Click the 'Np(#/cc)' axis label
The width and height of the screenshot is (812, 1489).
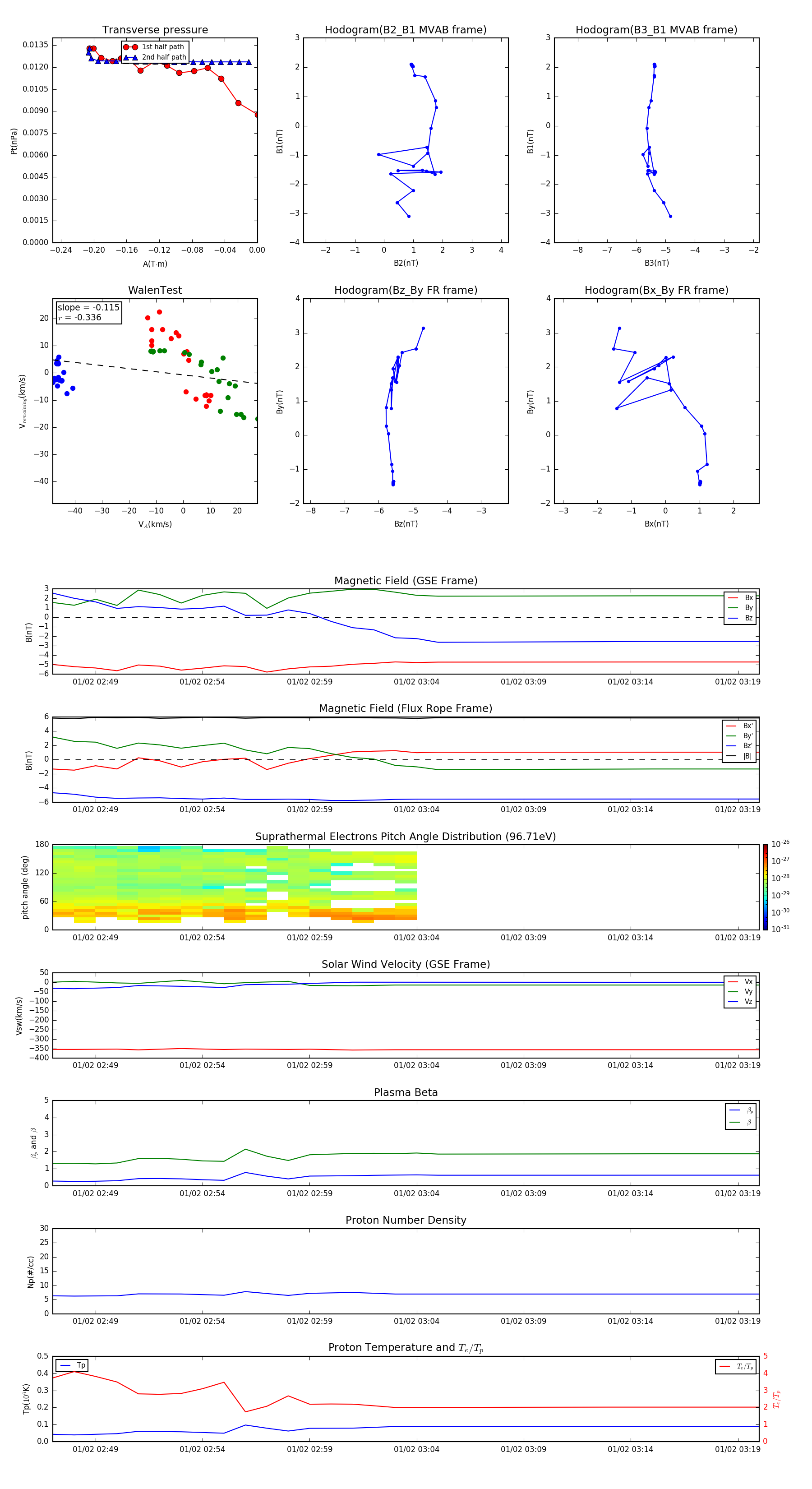click(x=31, y=1272)
